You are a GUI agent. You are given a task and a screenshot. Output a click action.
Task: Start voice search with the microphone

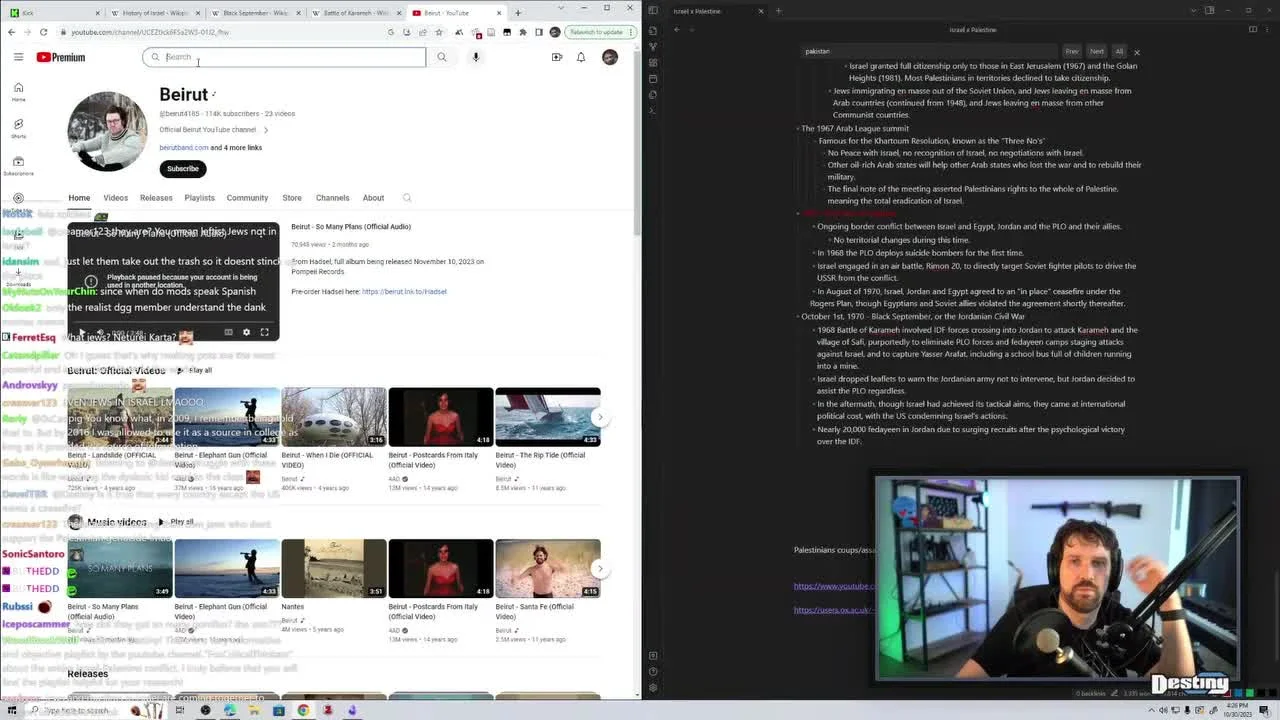point(476,57)
